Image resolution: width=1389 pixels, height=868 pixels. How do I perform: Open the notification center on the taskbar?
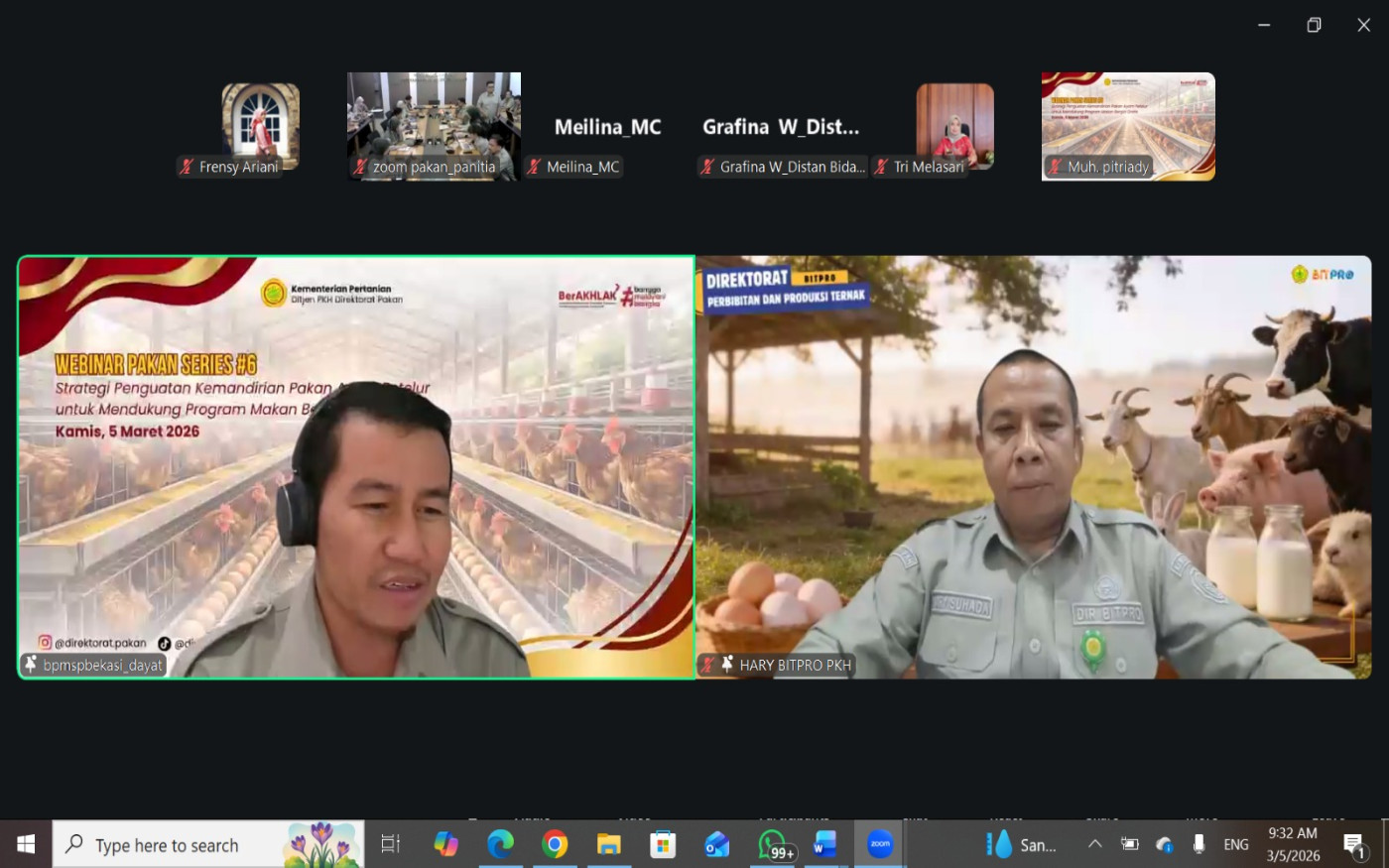[1355, 844]
